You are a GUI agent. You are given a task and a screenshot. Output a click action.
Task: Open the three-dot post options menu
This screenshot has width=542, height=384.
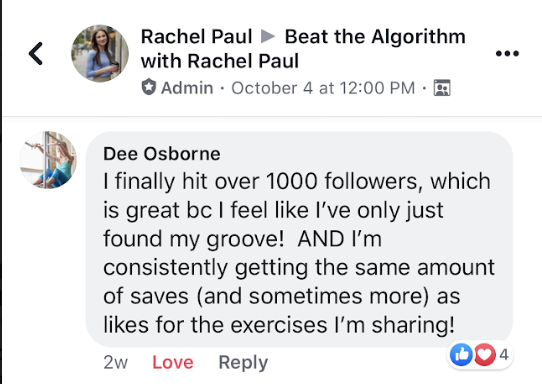tap(507, 54)
